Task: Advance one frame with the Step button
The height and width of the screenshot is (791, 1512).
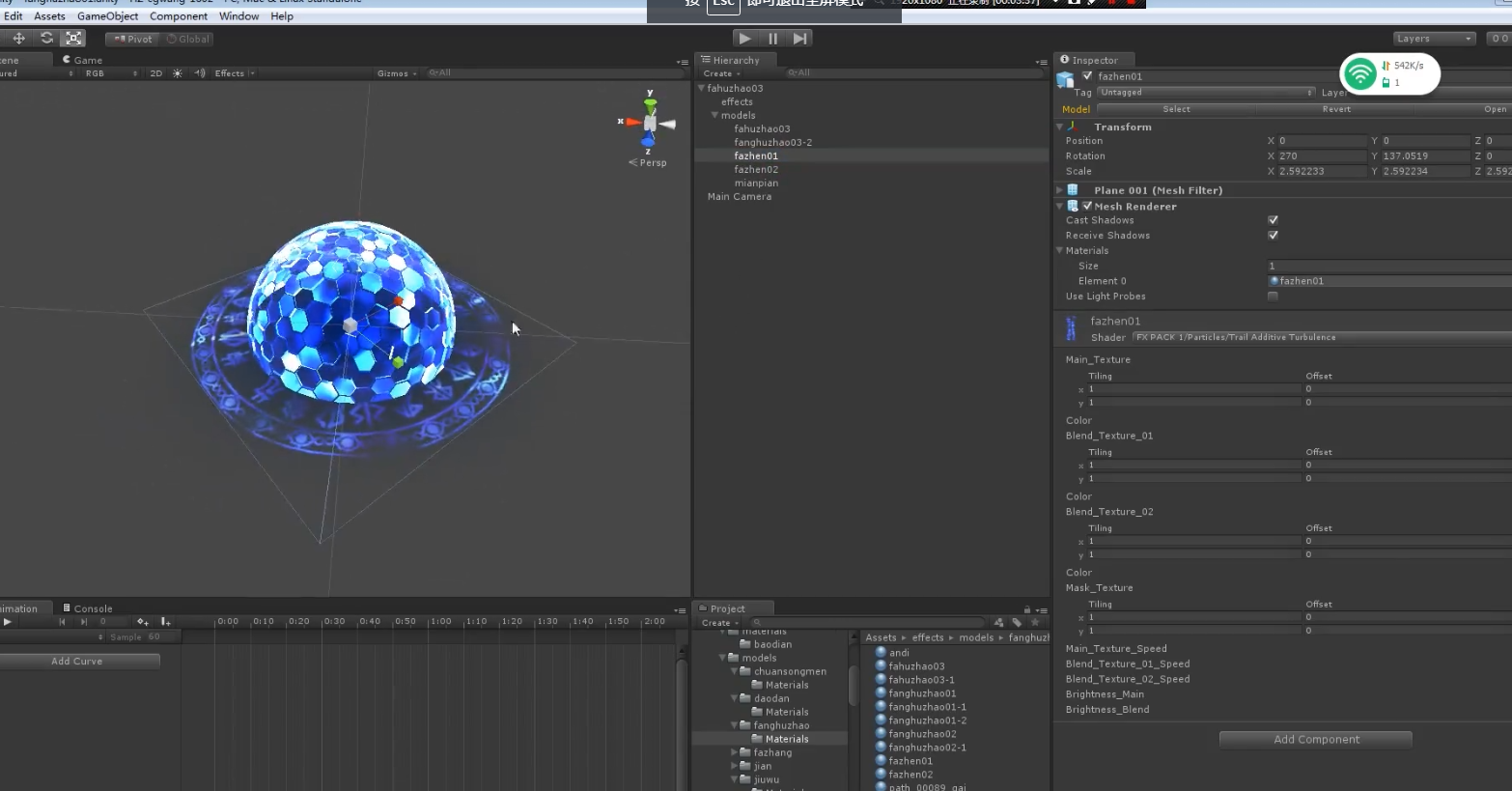Action: 799,39
